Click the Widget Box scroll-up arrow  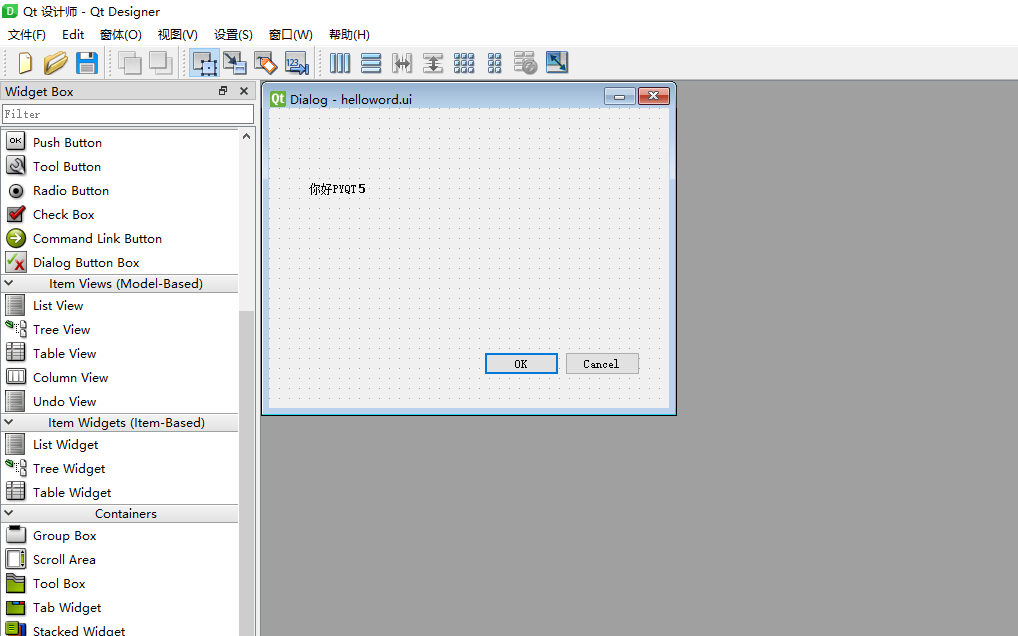(246, 136)
